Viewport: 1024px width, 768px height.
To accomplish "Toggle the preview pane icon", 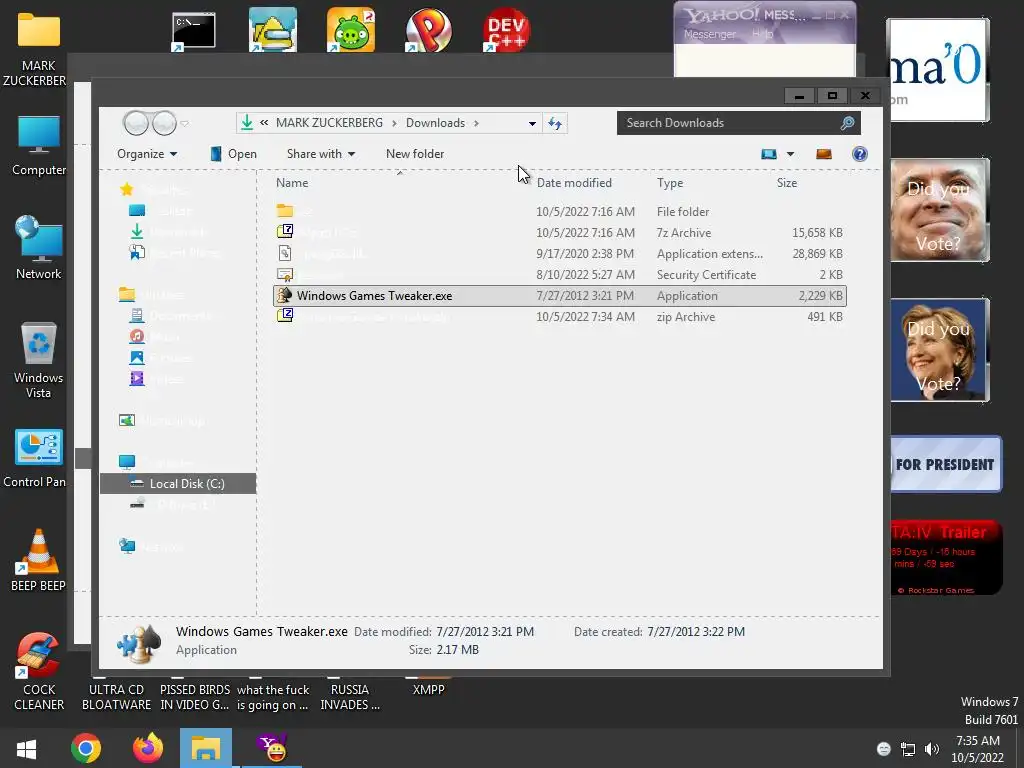I will coord(824,154).
